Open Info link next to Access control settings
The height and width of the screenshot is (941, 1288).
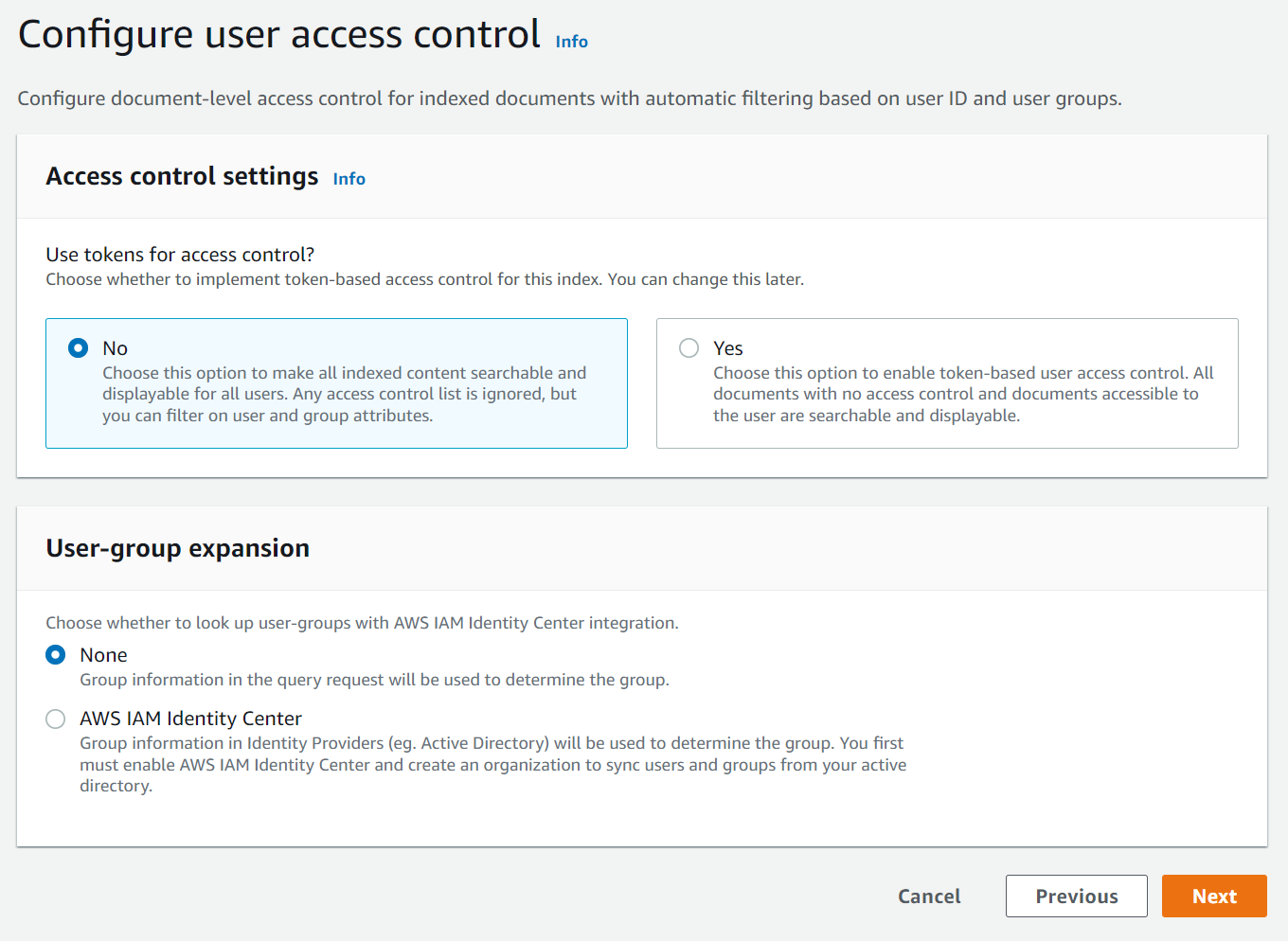tap(349, 179)
